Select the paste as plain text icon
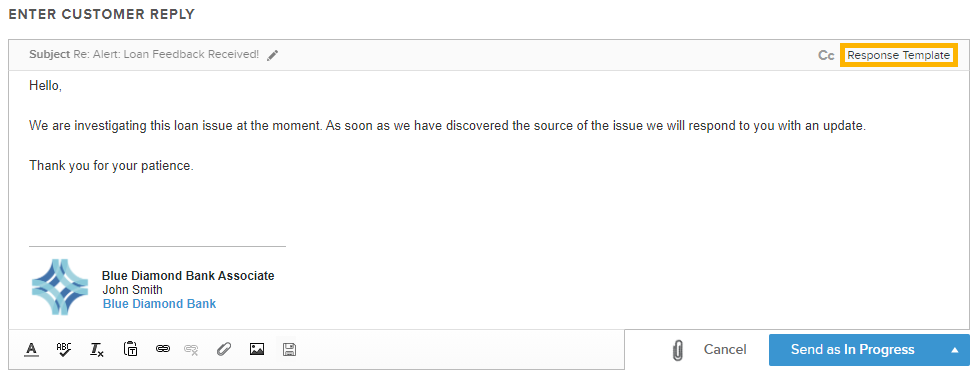Image resolution: width=980 pixels, height=372 pixels. coord(130,349)
